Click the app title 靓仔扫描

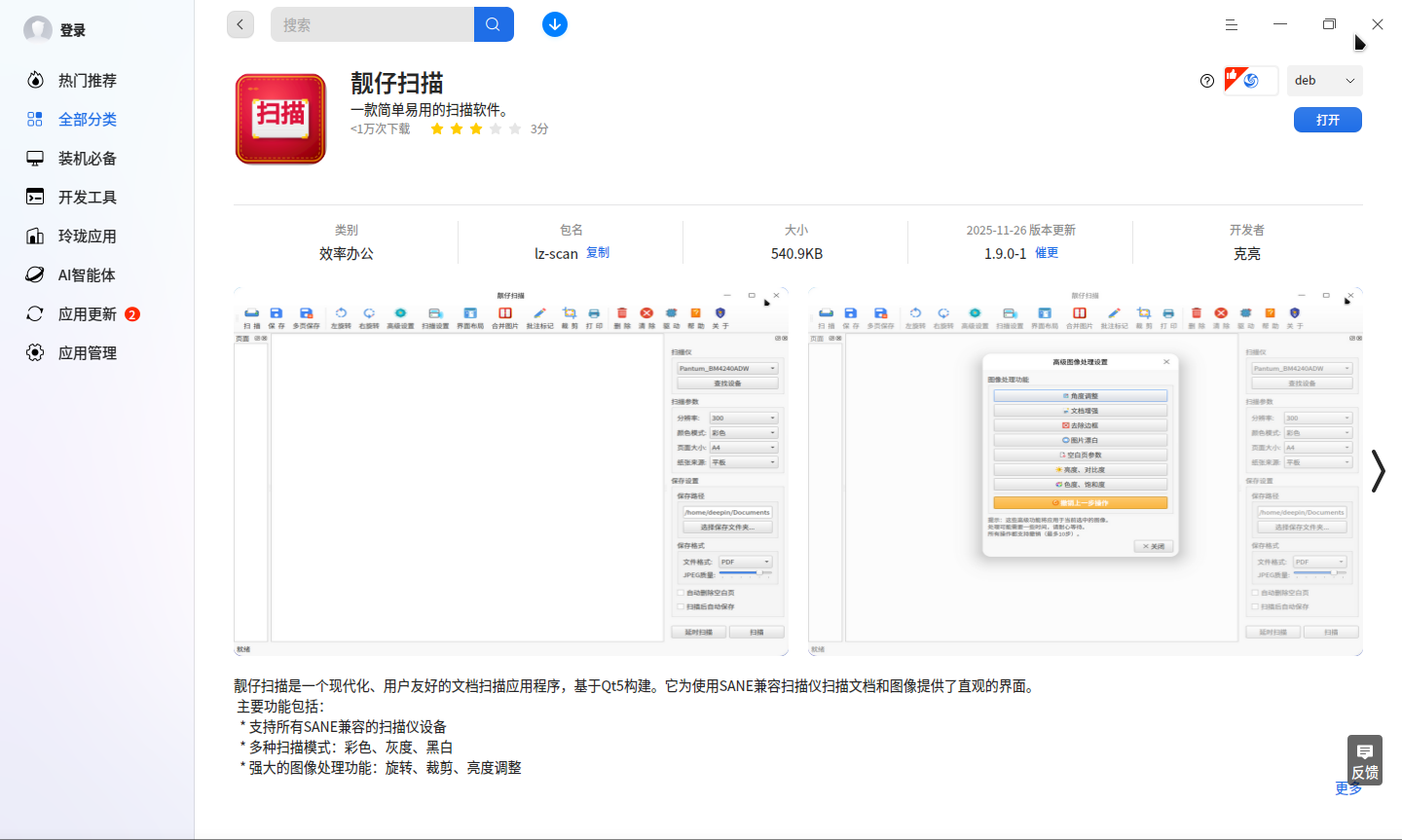tap(397, 83)
